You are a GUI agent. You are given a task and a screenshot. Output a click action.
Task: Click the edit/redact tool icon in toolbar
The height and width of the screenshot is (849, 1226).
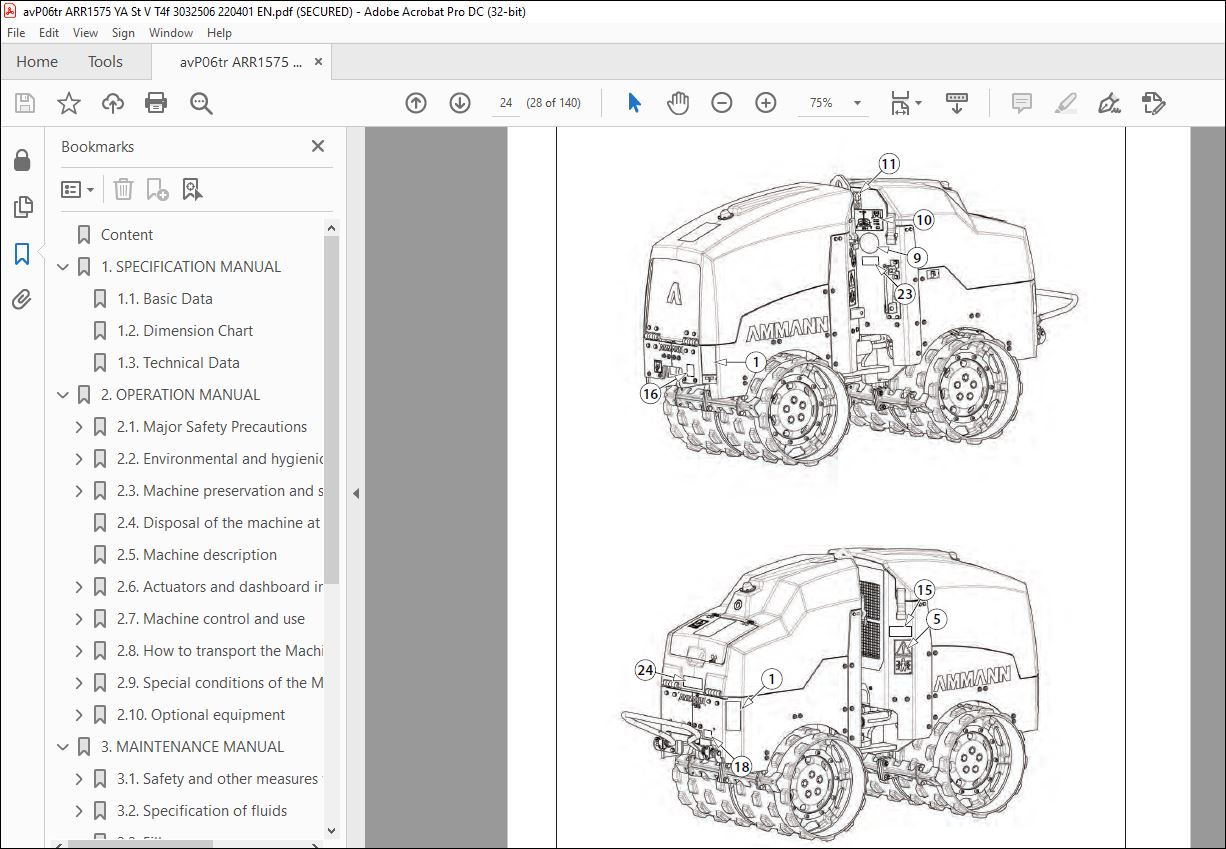(x=1153, y=103)
